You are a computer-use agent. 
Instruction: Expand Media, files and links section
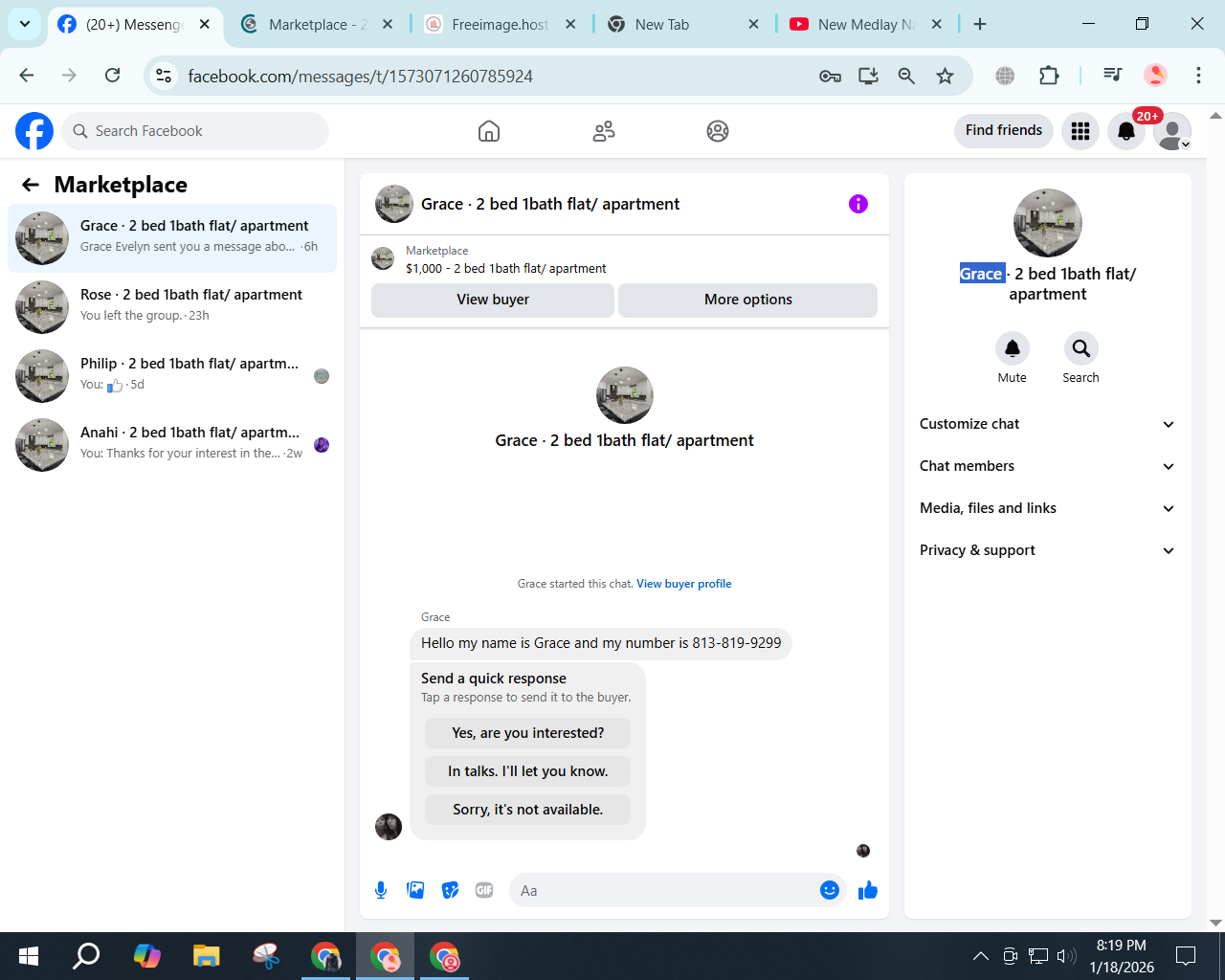[1048, 508]
